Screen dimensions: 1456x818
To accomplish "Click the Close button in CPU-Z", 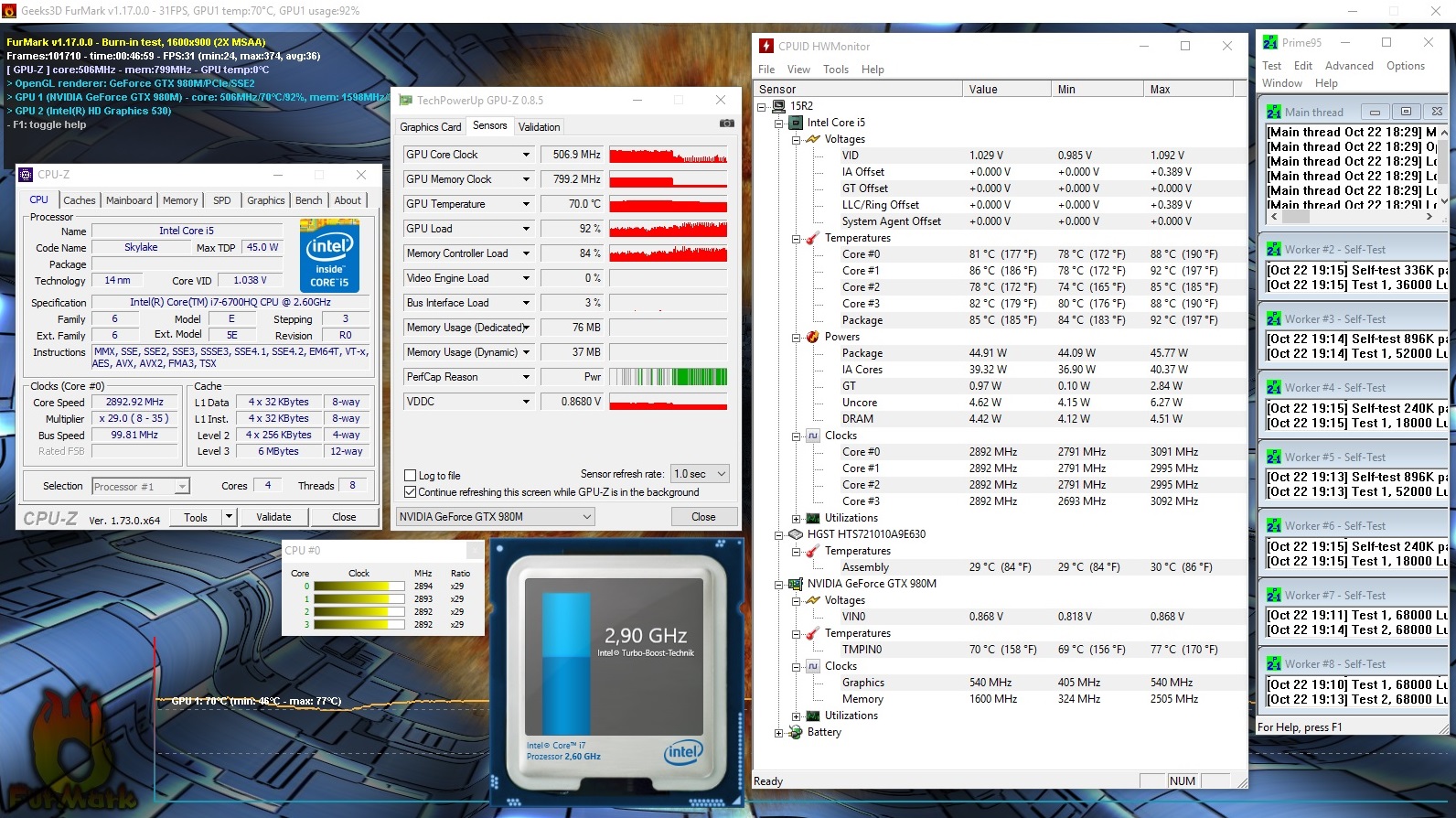I will (x=344, y=517).
